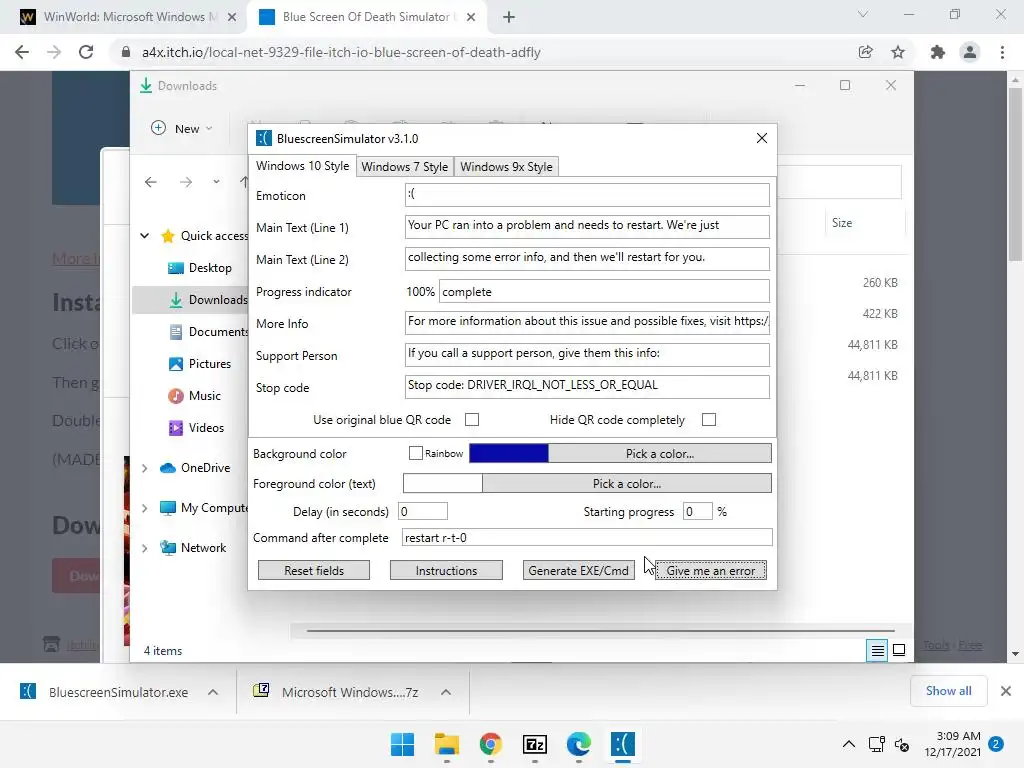Click Give me an error button
The width and height of the screenshot is (1024, 768).
[x=711, y=570]
